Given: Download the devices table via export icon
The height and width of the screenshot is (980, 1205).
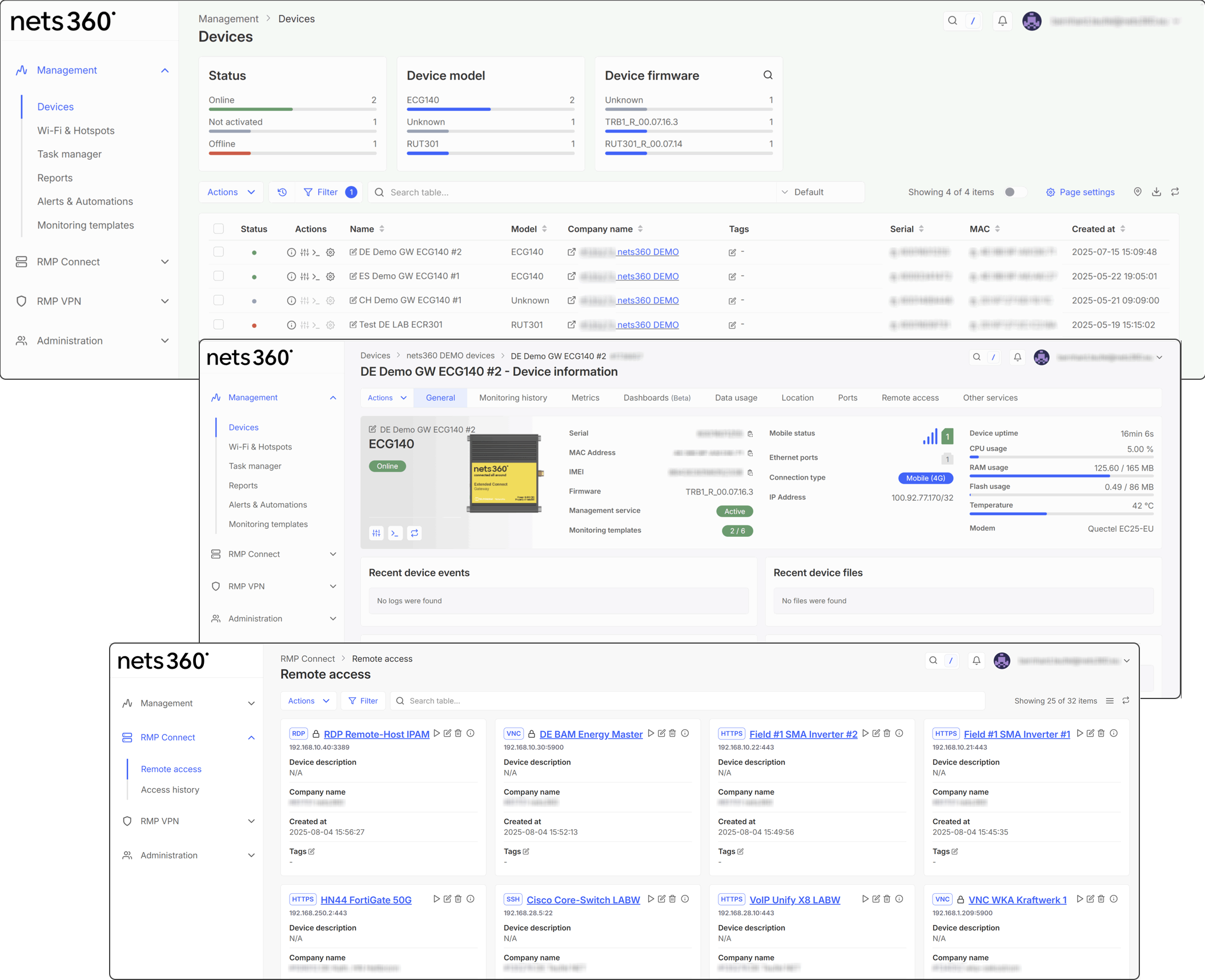Looking at the screenshot, I should point(1156,192).
